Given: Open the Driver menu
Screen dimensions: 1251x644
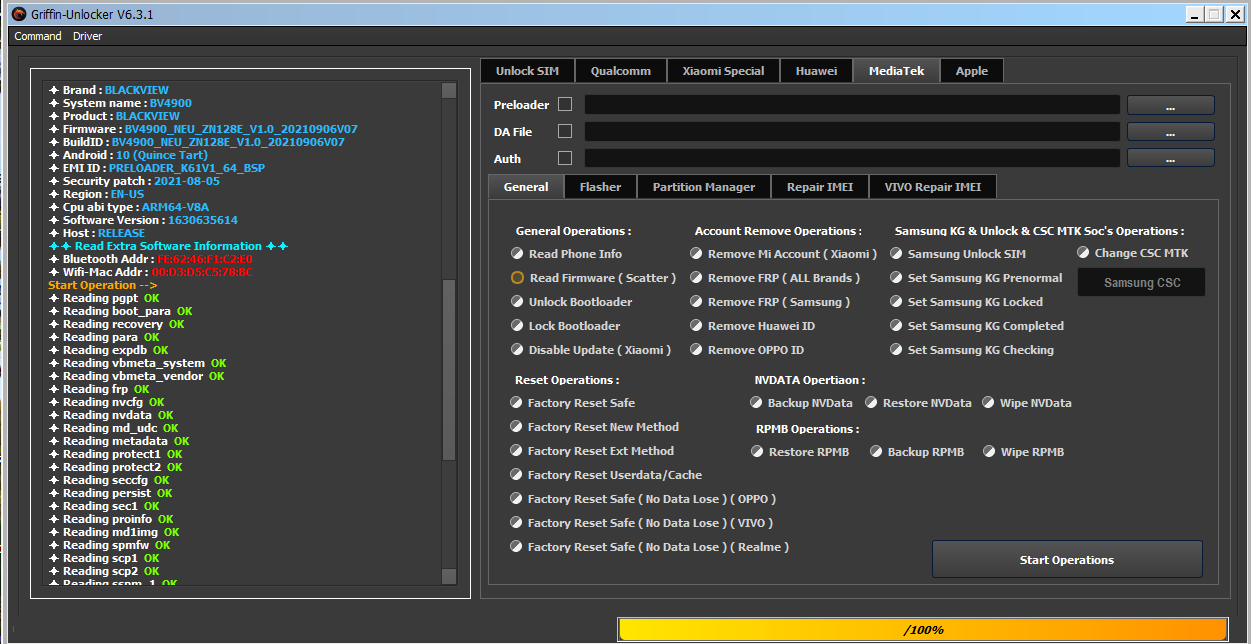Looking at the screenshot, I should coord(87,36).
